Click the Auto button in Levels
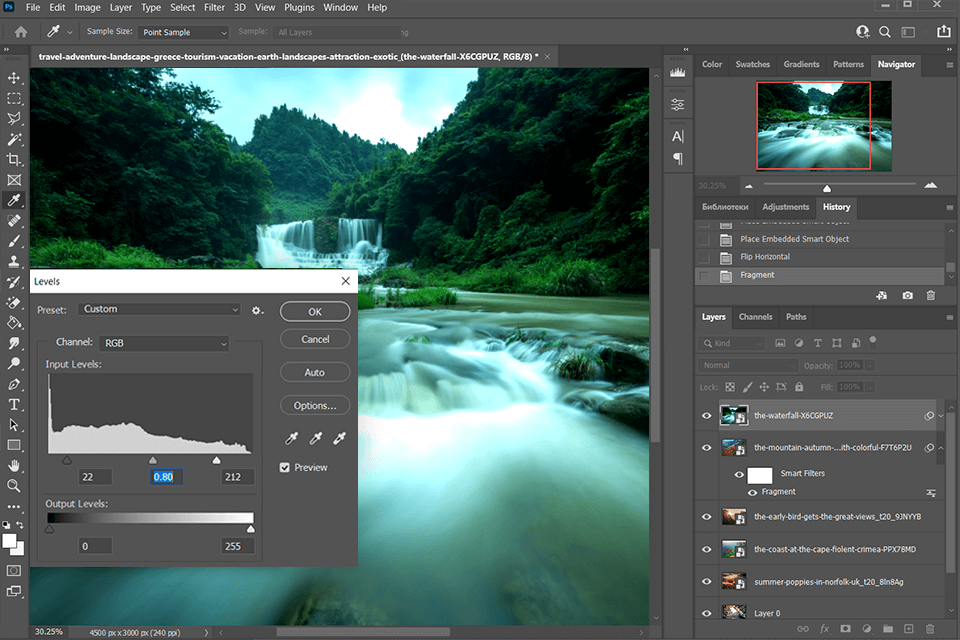Image resolution: width=960 pixels, height=640 pixels. pos(314,371)
